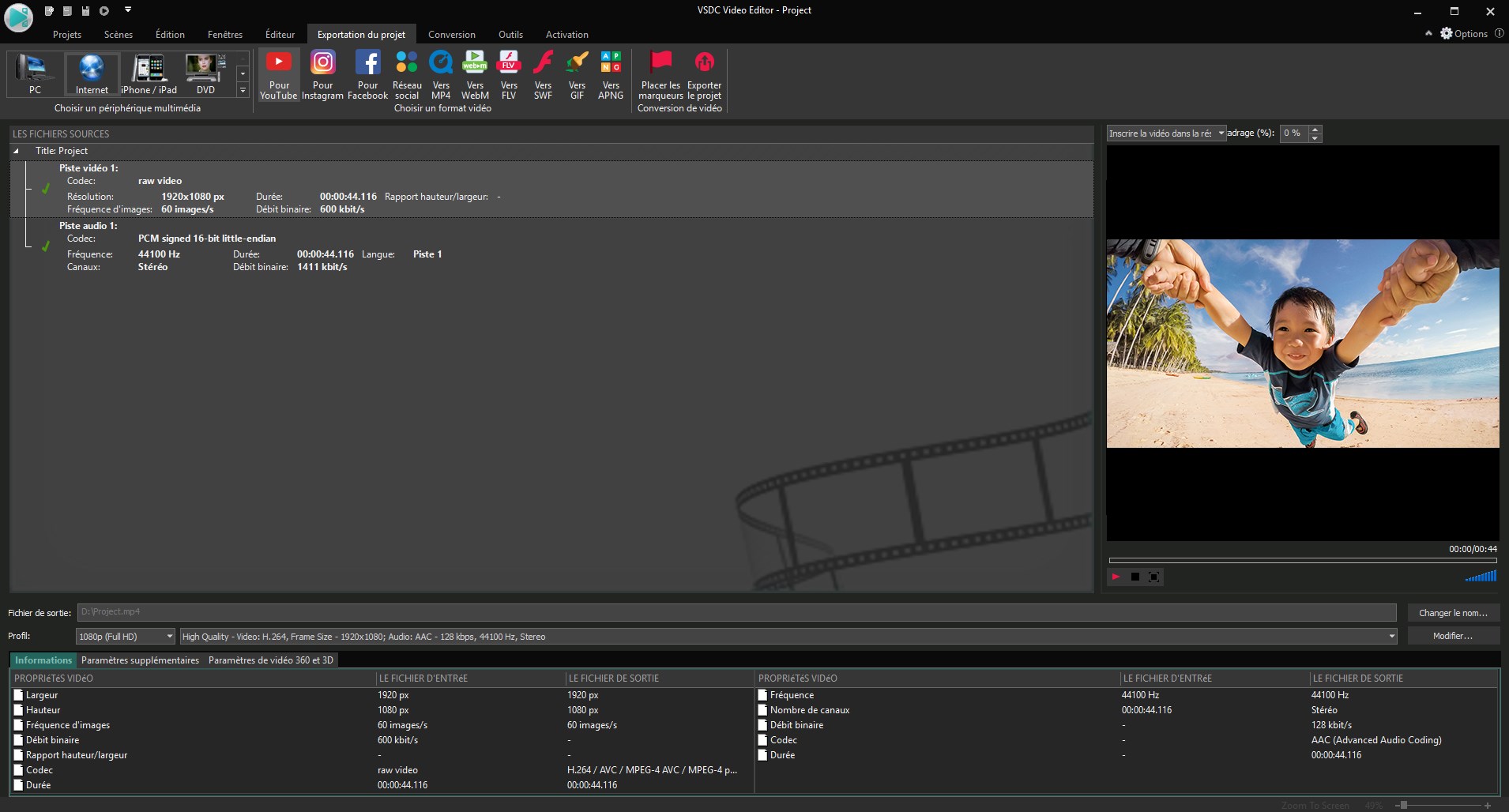This screenshot has height=812, width=1509.
Task: Click Placer les marqueurs flag icon
Action: [660, 74]
